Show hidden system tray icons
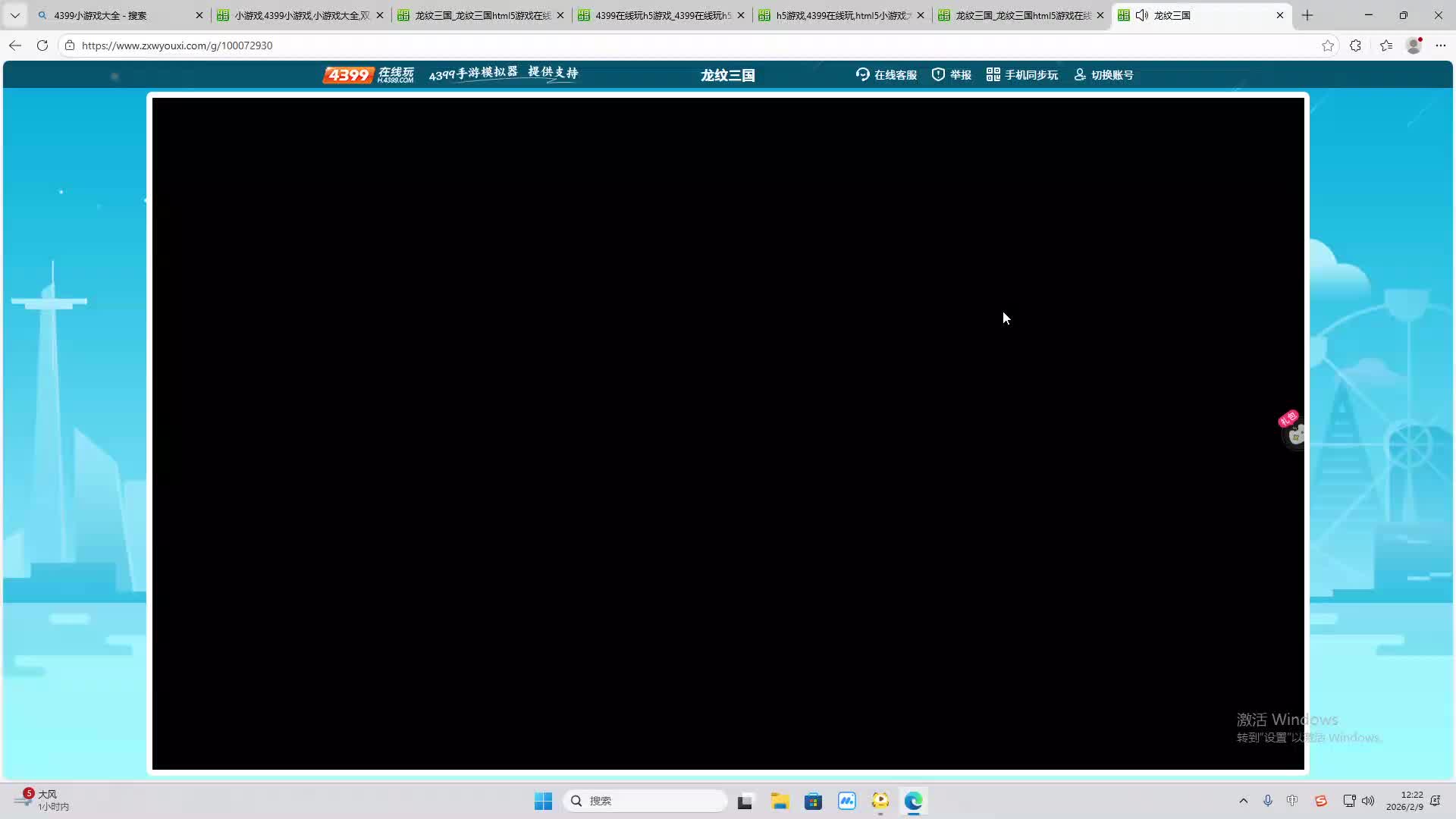This screenshot has height=819, width=1456. (1243, 801)
